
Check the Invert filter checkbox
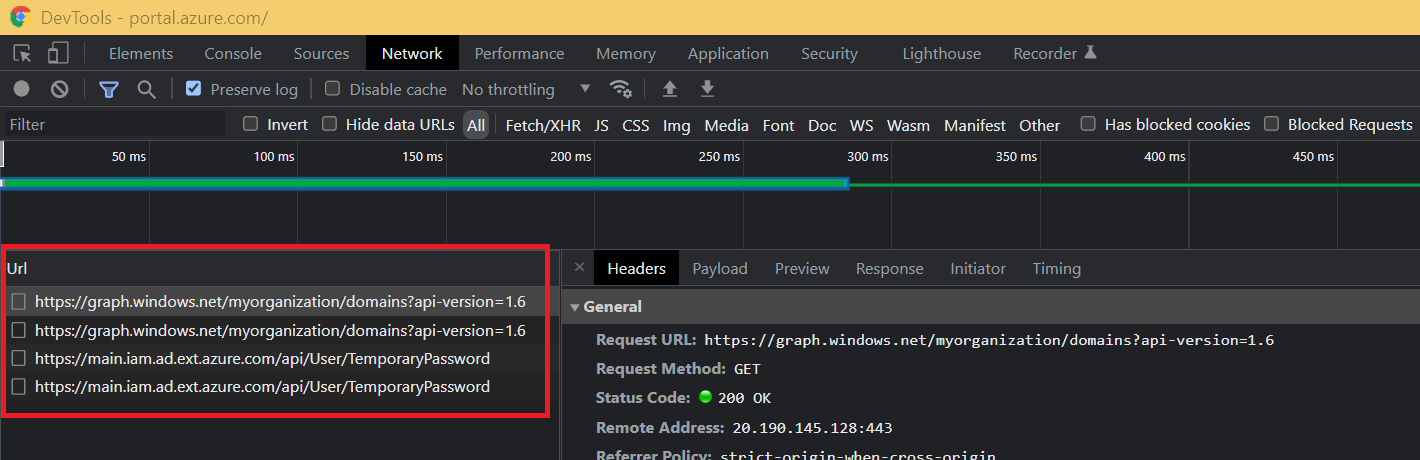(x=251, y=124)
